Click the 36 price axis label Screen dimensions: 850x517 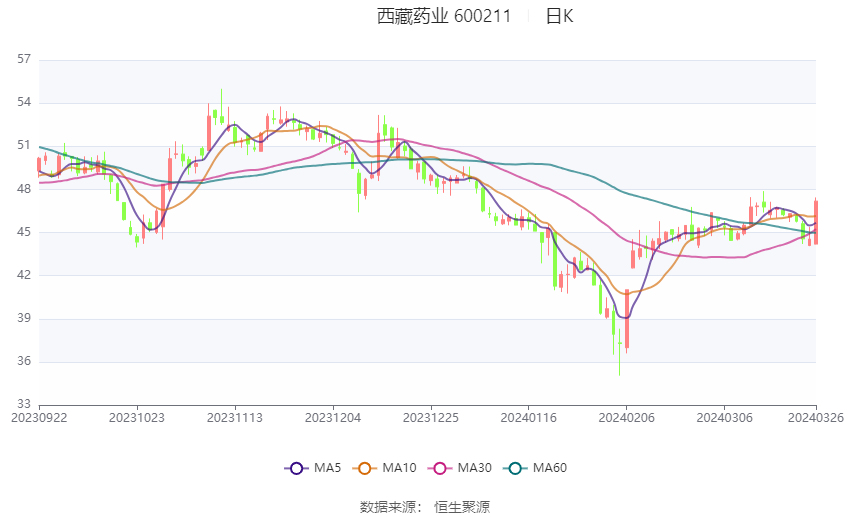pyautogui.click(x=24, y=361)
